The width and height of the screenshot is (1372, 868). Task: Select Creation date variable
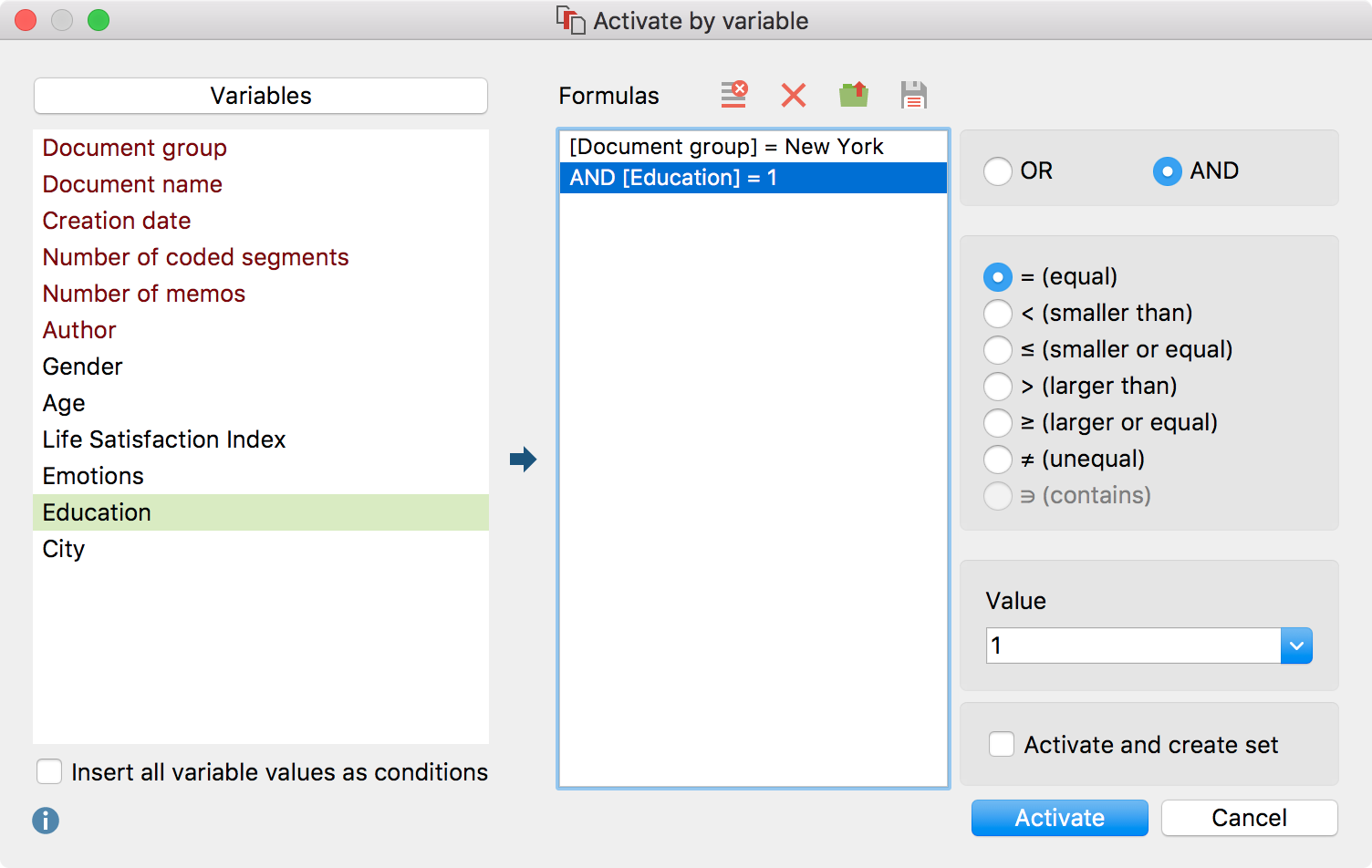tap(261, 221)
